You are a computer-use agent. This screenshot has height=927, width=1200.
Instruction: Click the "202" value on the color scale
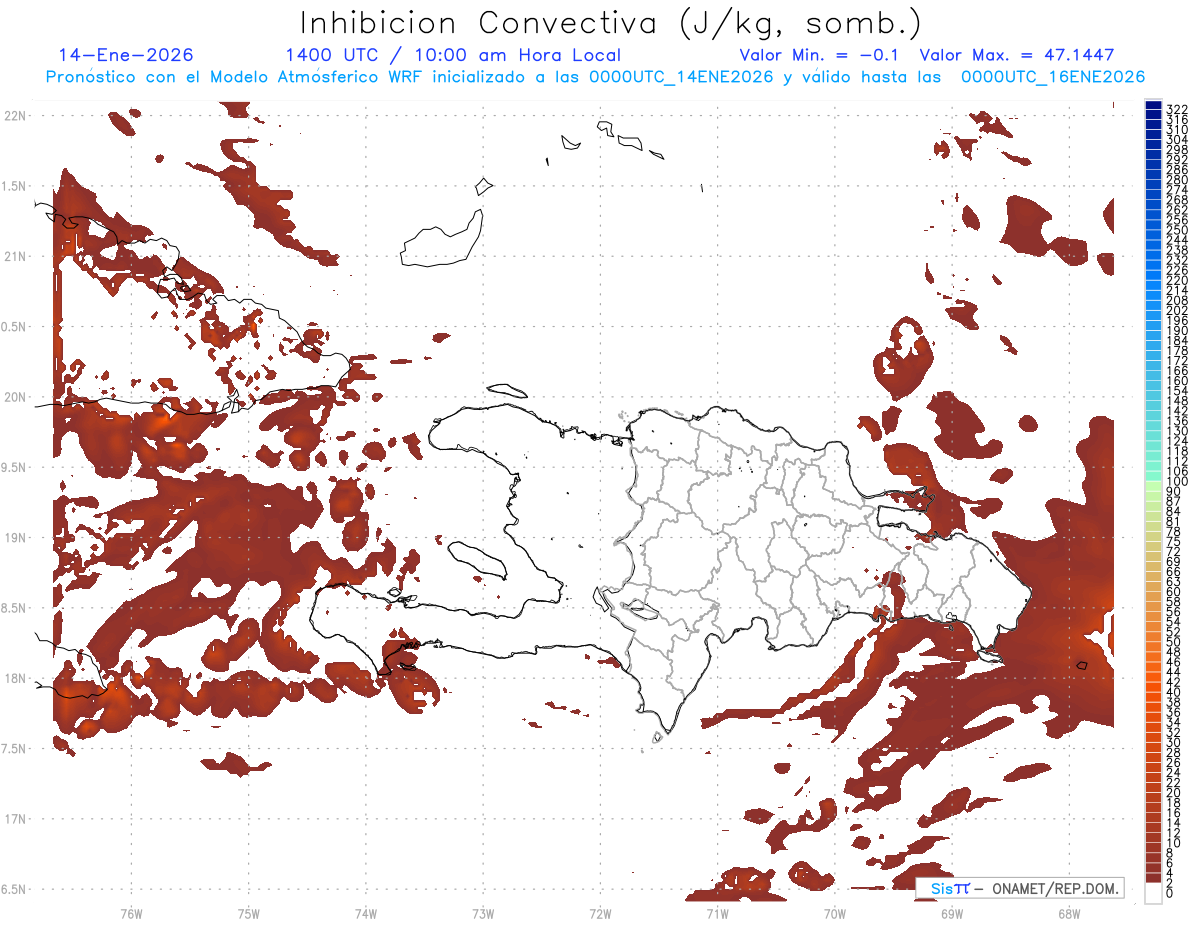point(1177,310)
